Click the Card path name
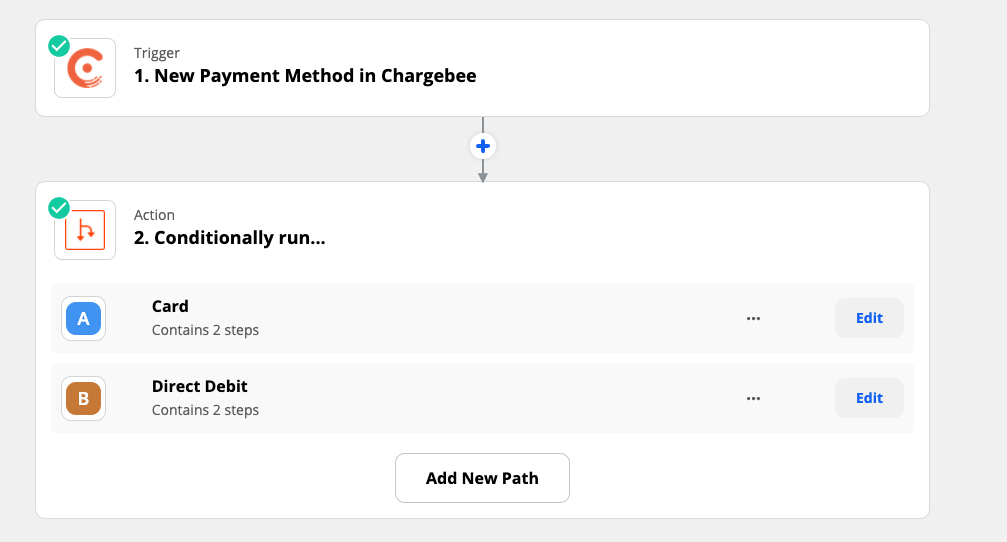 pos(170,306)
